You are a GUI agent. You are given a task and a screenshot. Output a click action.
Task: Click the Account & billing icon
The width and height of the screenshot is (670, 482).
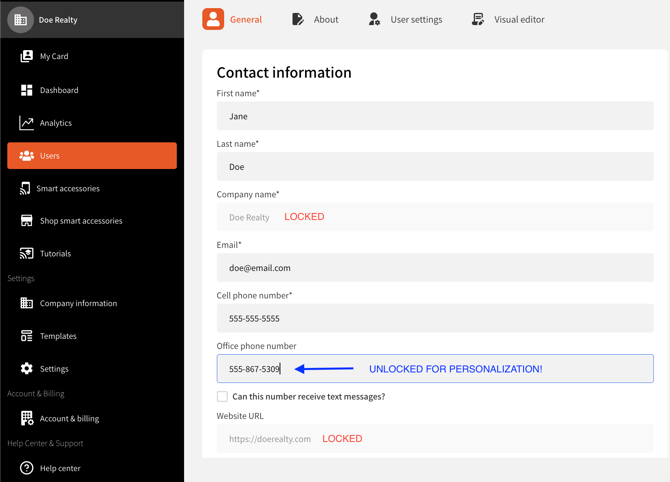[27, 418]
